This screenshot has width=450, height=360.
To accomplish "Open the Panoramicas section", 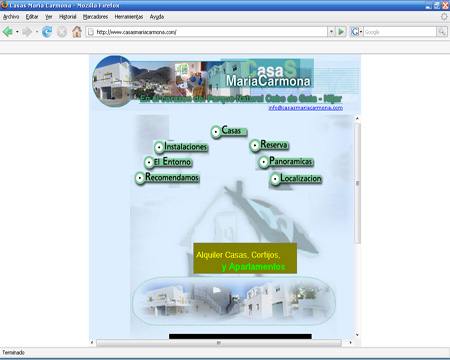I will [286, 162].
